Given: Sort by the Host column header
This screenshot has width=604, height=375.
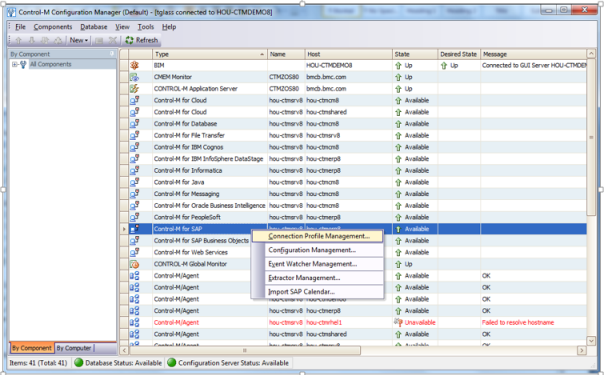Looking at the screenshot, I should tap(349, 54).
